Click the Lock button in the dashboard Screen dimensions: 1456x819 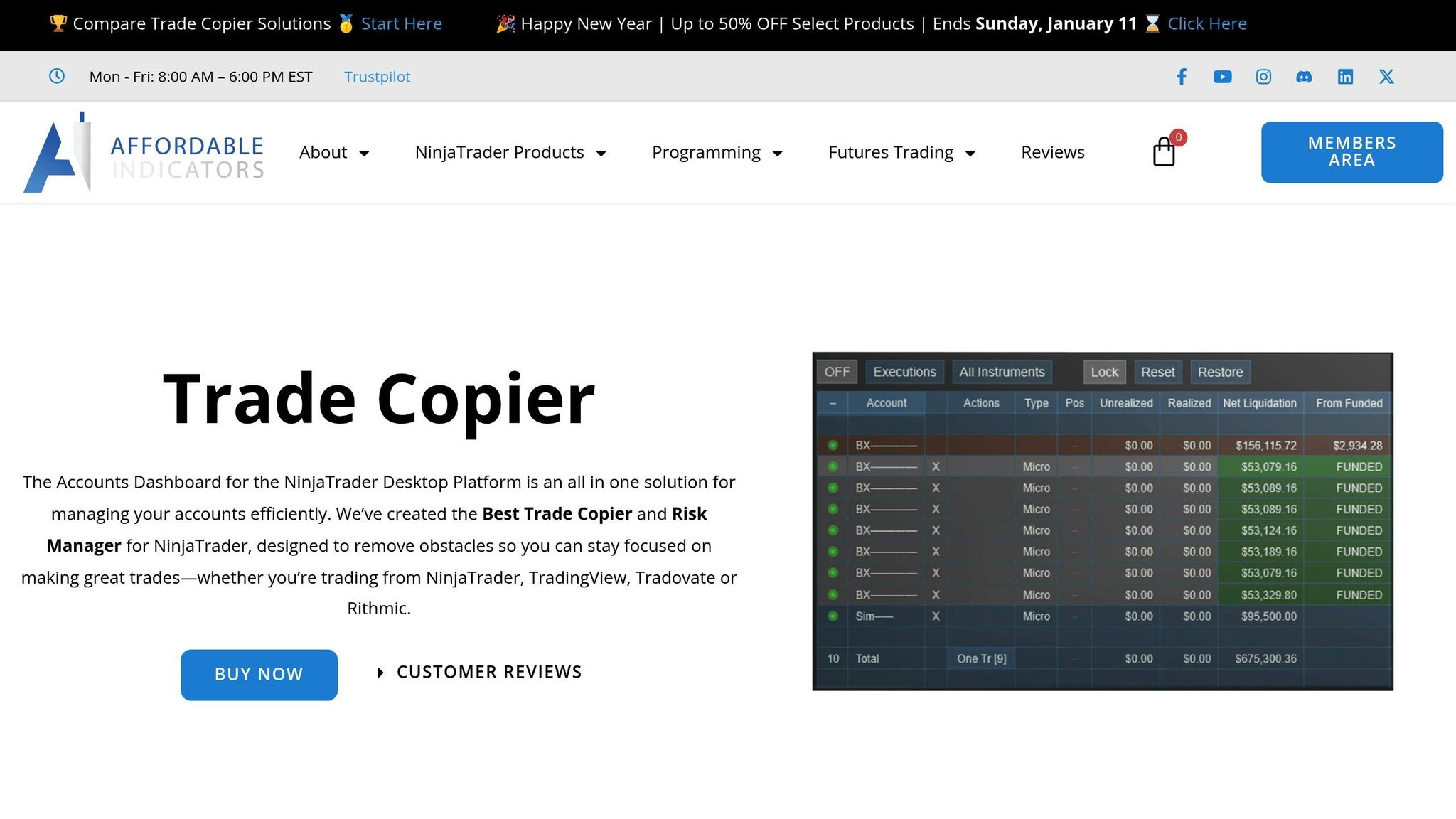(x=1103, y=371)
